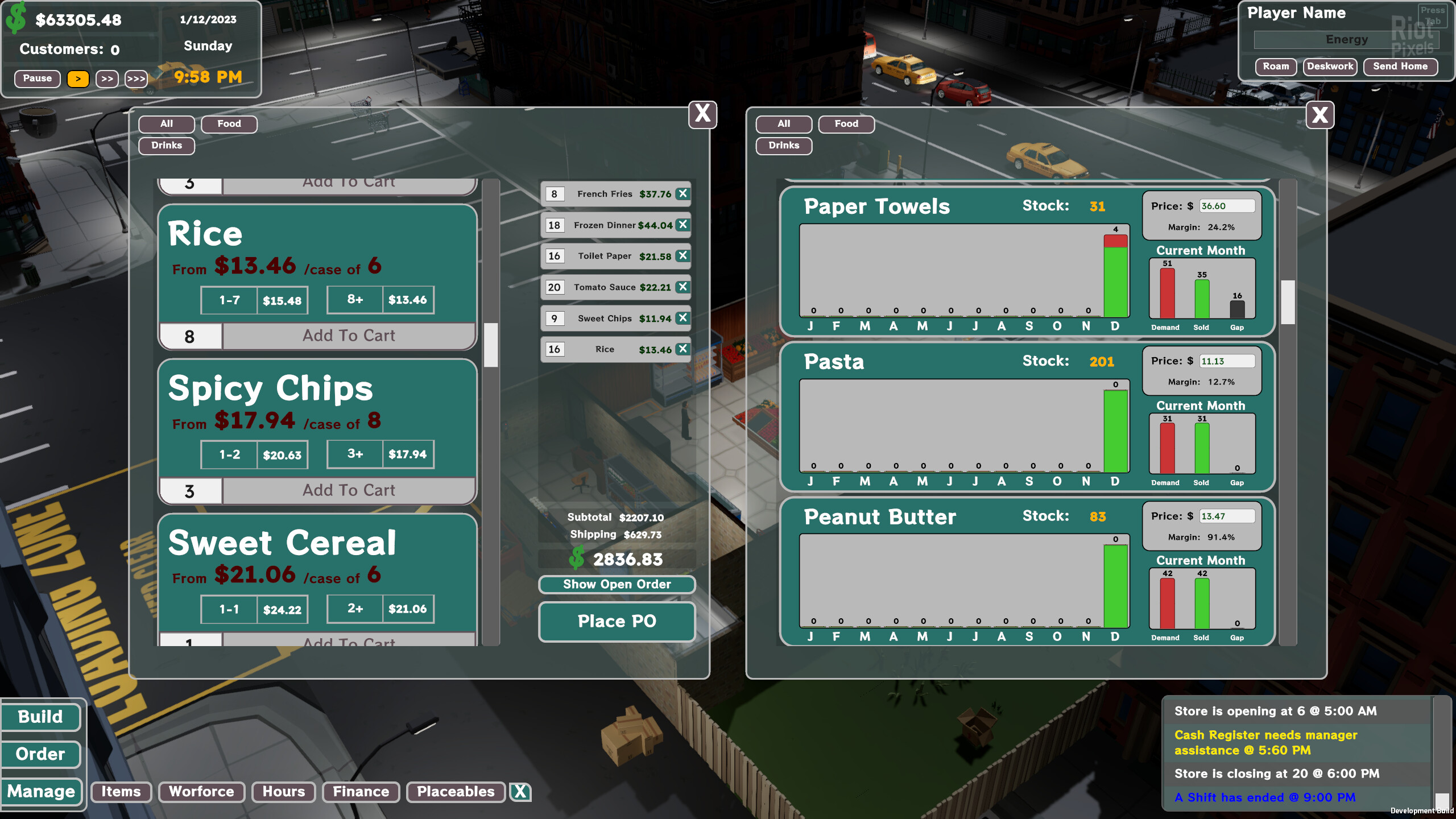Remove Sweet Chips from the cart
Viewport: 1456px width, 819px height.
(683, 318)
